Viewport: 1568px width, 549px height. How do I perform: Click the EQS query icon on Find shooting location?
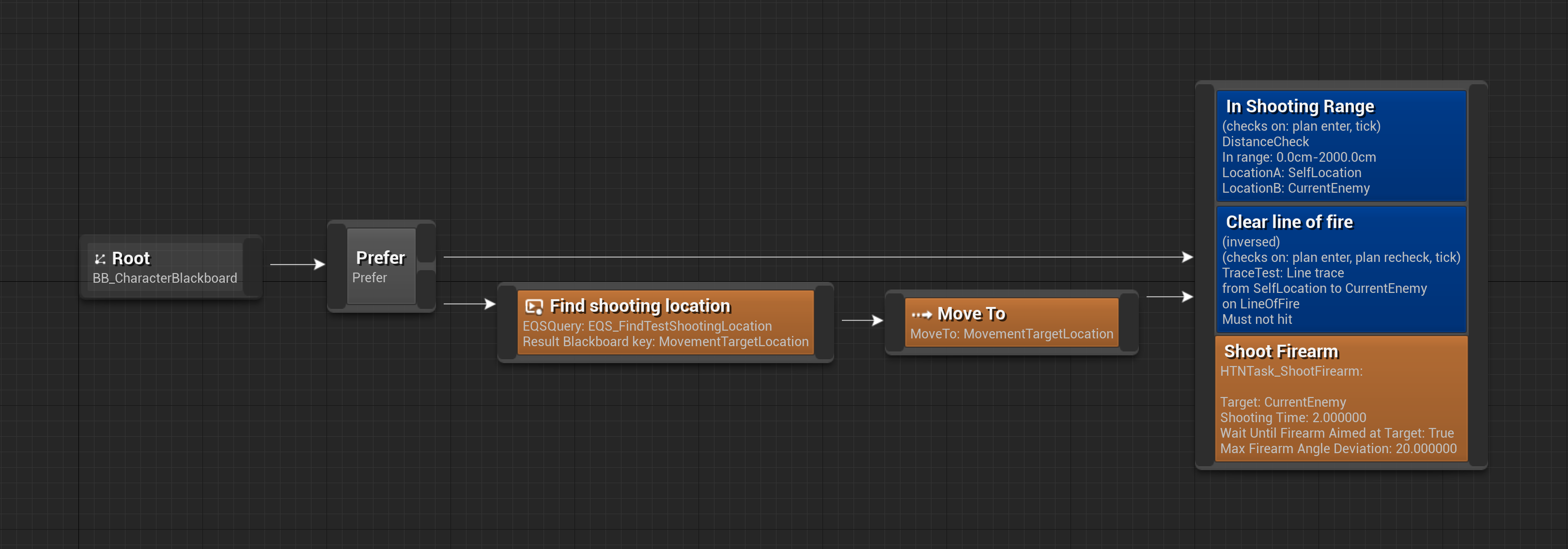tap(534, 306)
